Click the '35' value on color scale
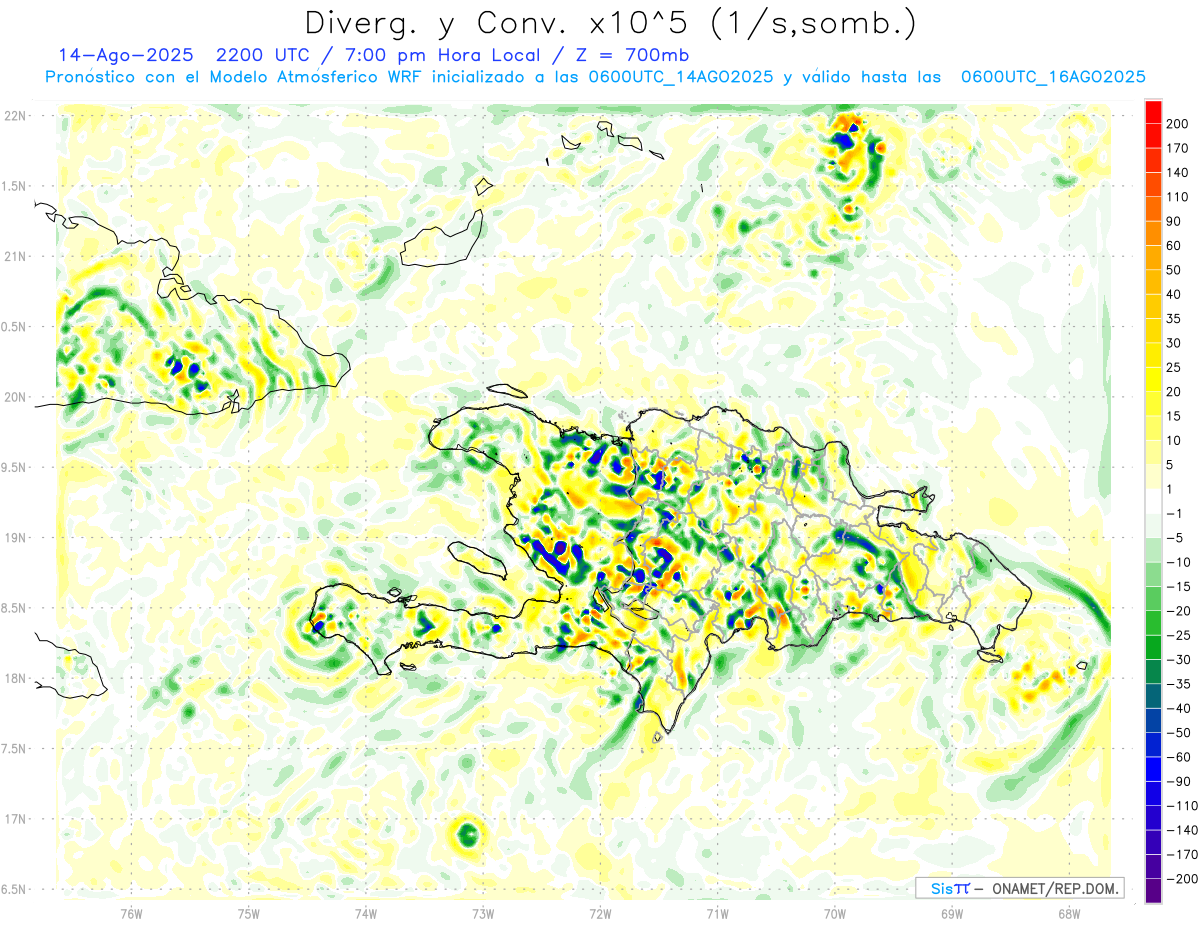The height and width of the screenshot is (927, 1200). tap(1174, 318)
